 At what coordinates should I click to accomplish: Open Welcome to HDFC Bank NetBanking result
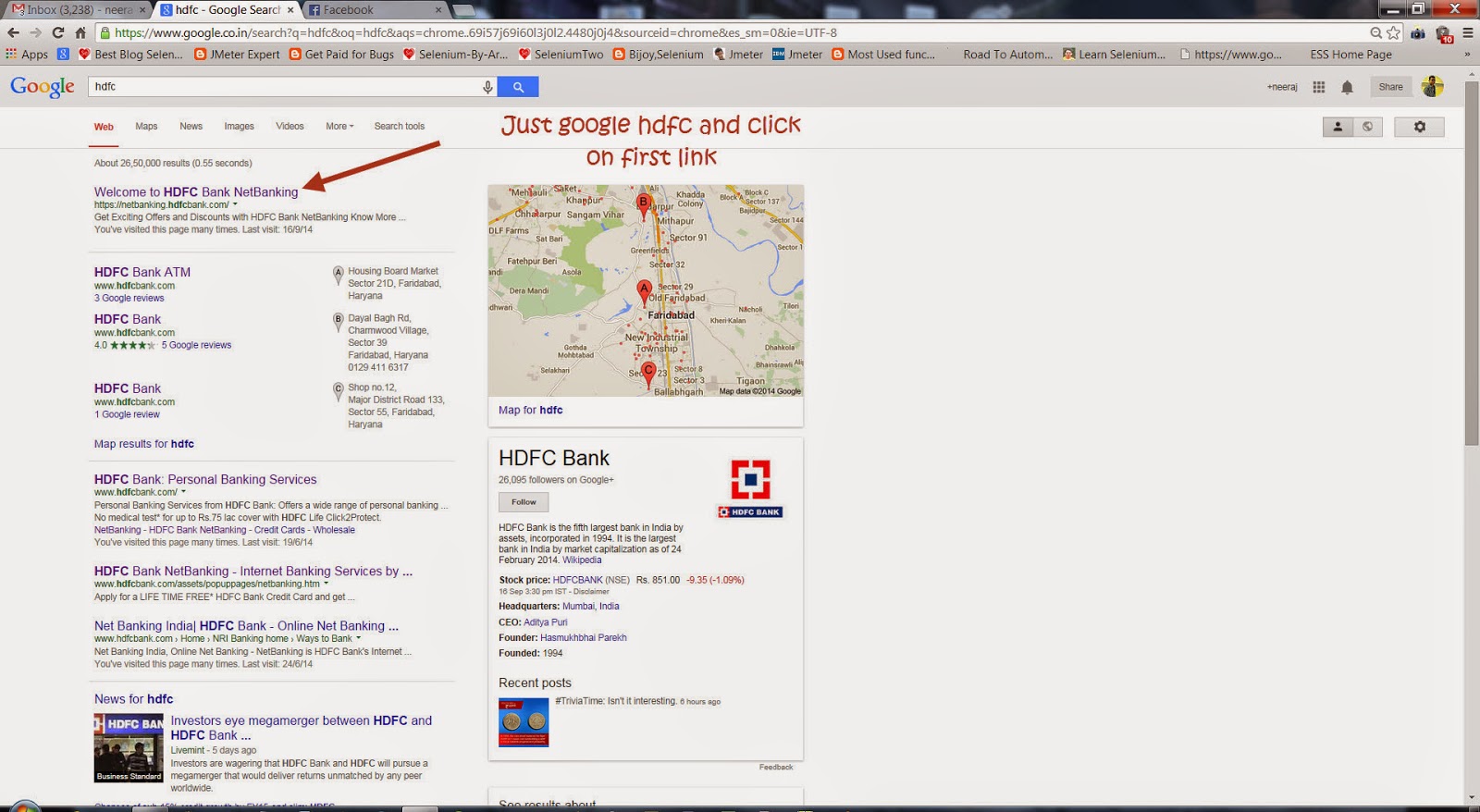pos(196,192)
